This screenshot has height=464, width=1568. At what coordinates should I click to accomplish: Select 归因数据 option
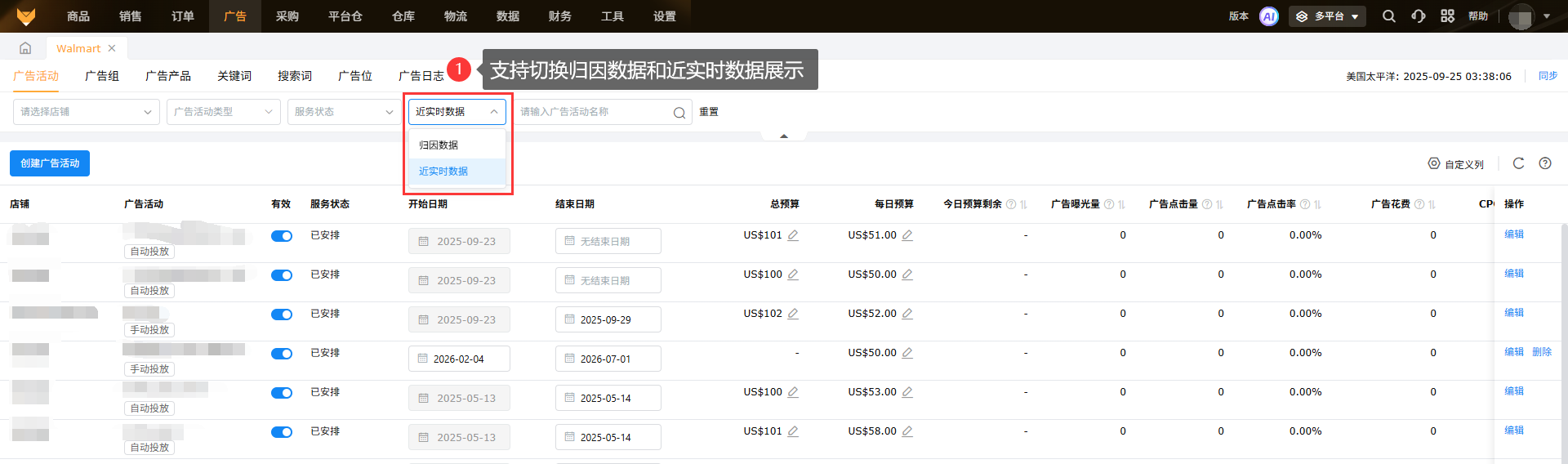tap(457, 145)
